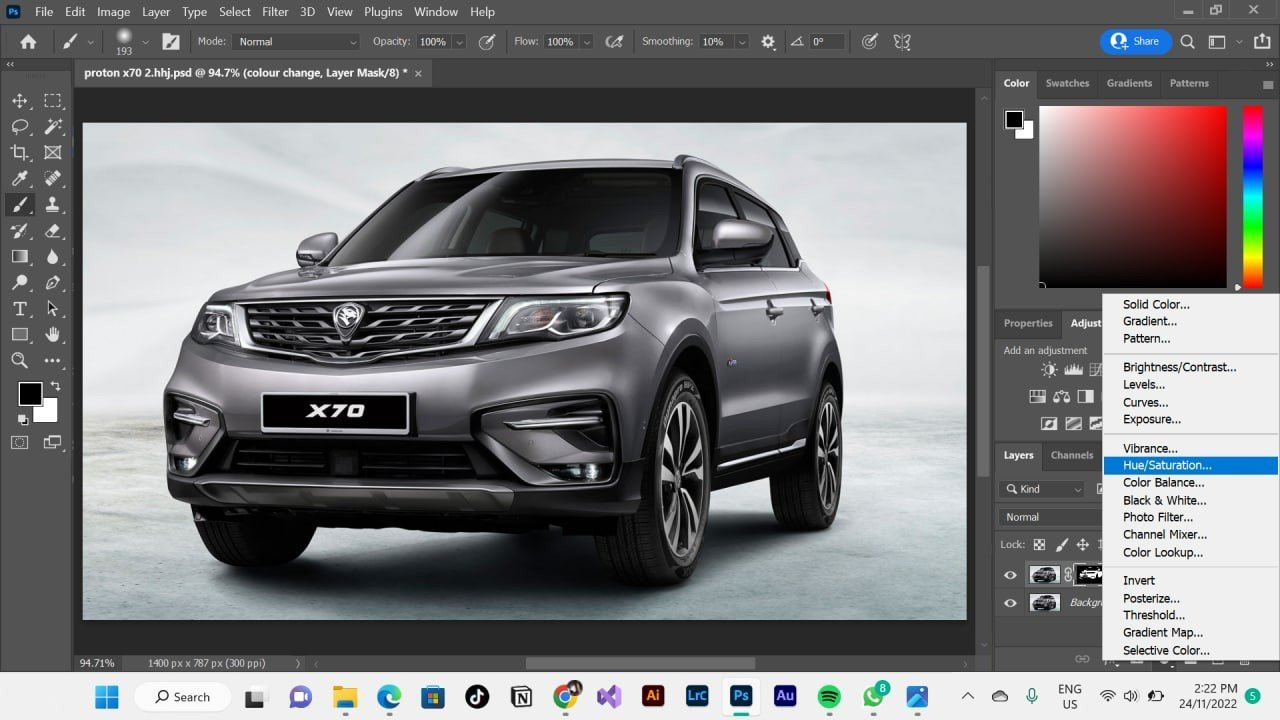Activate the Zoom tool
Image resolution: width=1280 pixels, height=720 pixels.
[x=20, y=360]
